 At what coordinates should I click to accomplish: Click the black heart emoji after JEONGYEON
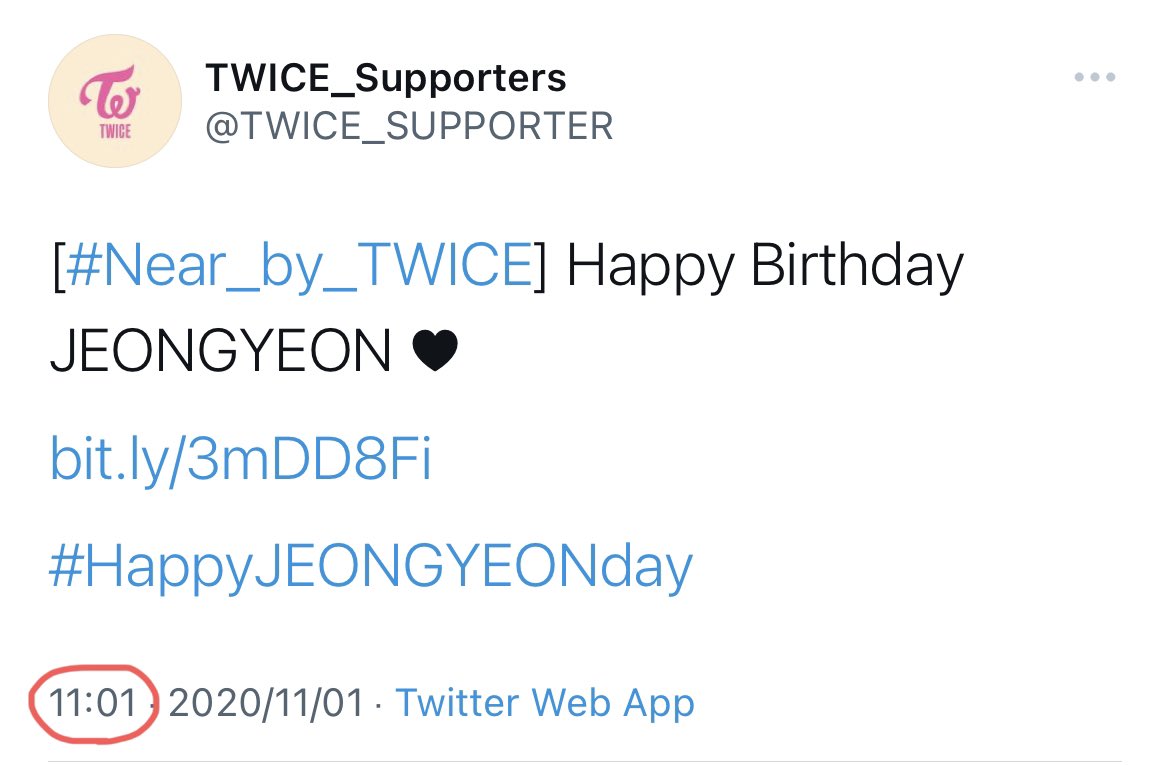pos(435,351)
